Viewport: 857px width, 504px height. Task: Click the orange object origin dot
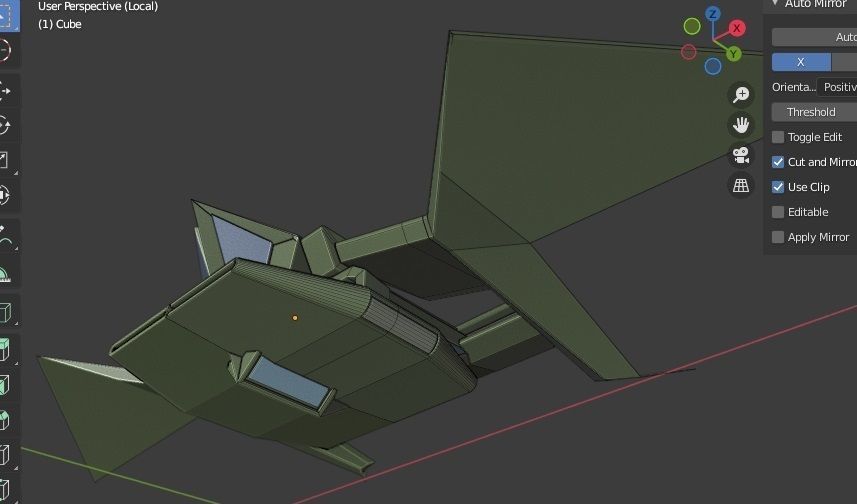[x=295, y=318]
